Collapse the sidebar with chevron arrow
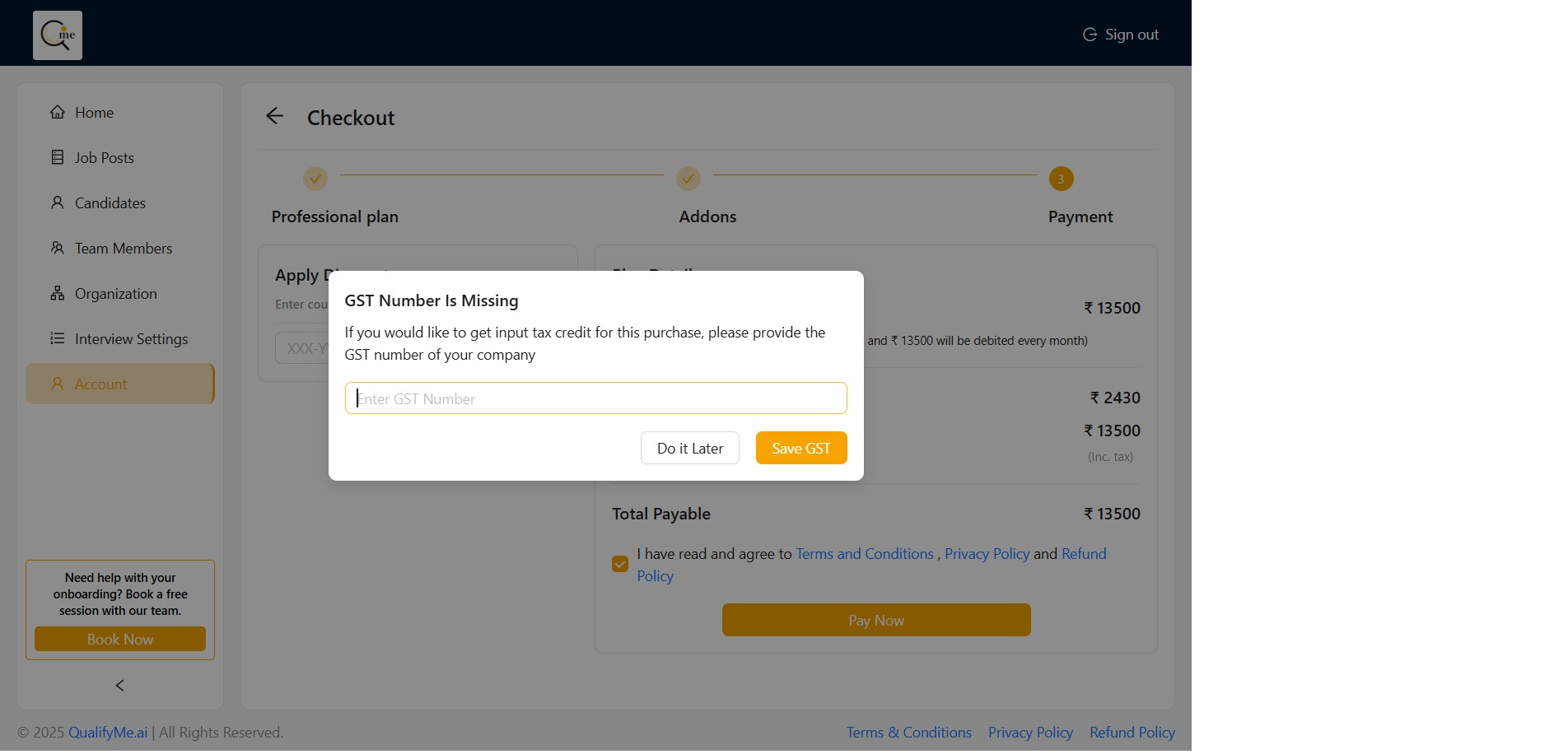Viewport: 1568px width, 754px height. point(120,686)
